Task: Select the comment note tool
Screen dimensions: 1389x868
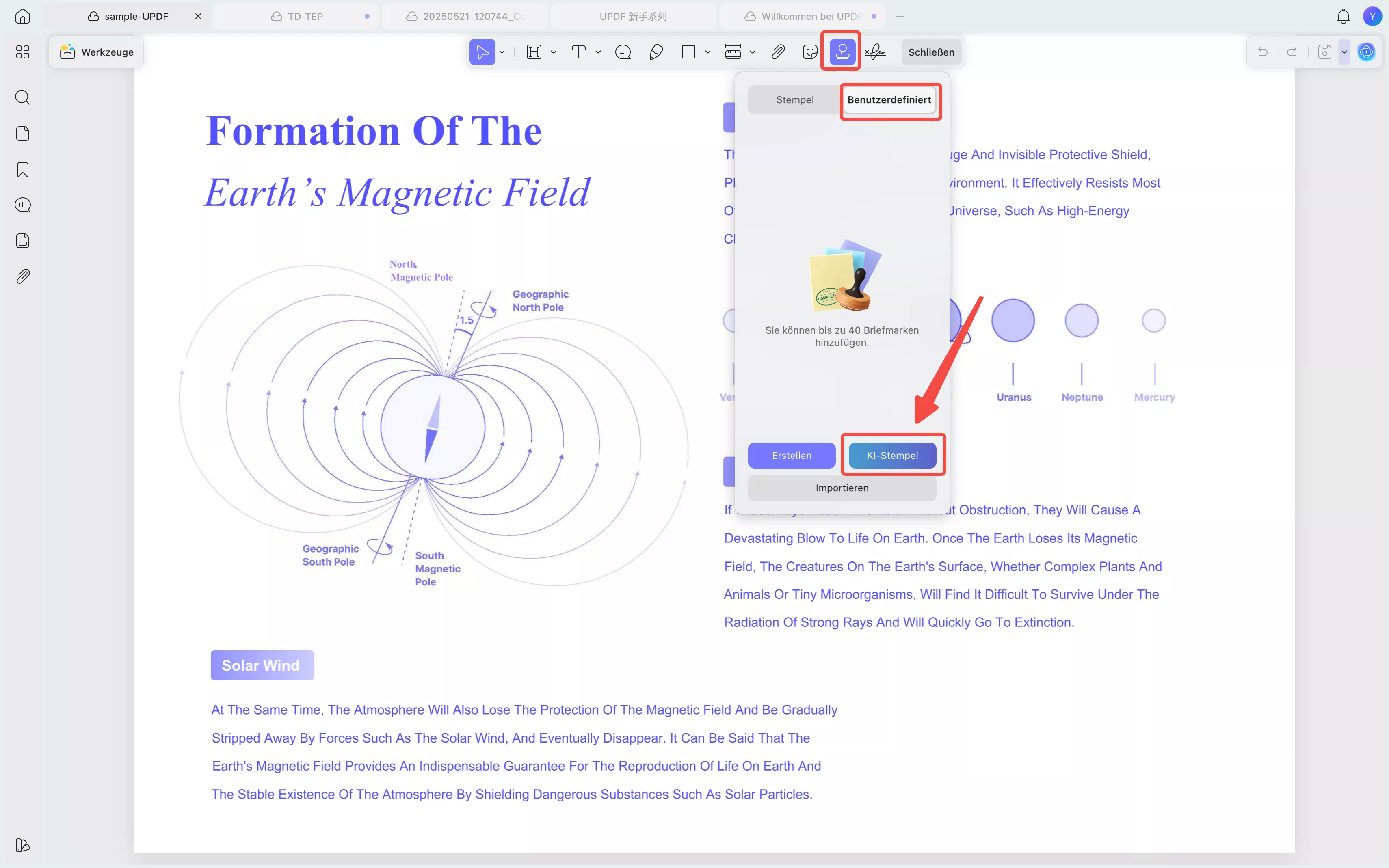Action: tap(623, 52)
